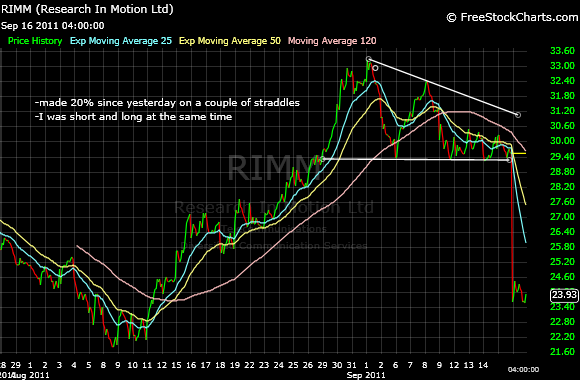
Task: Click the RIMM (Research In Motion Ltd) title
Action: (87, 9)
